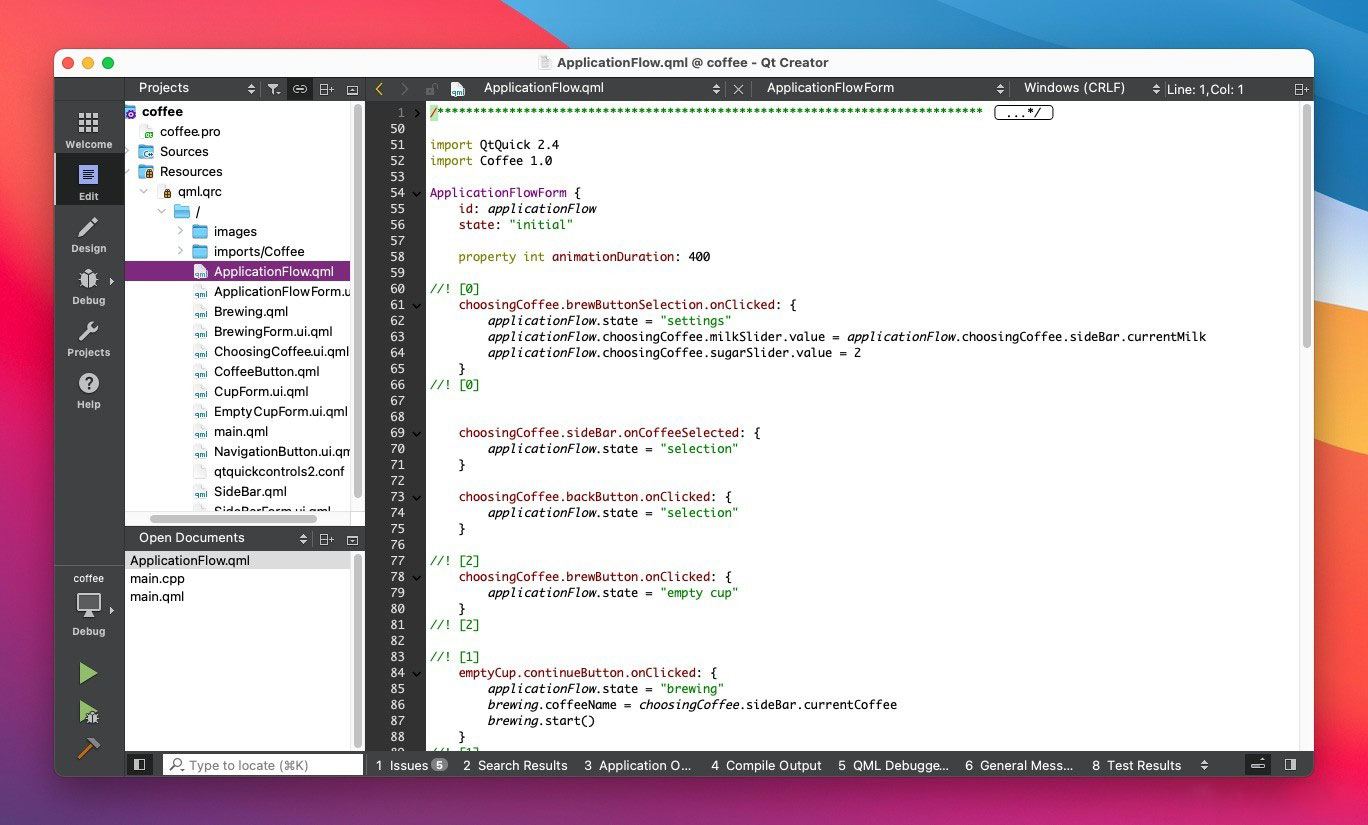Open the Compile Output tab
The image size is (1368, 825).
[766, 765]
